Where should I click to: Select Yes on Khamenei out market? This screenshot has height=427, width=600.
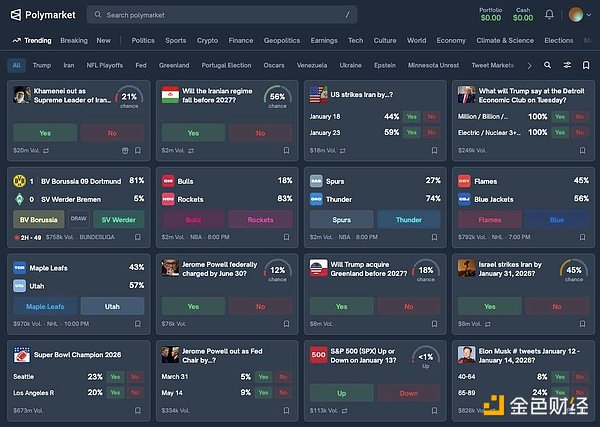pos(45,132)
